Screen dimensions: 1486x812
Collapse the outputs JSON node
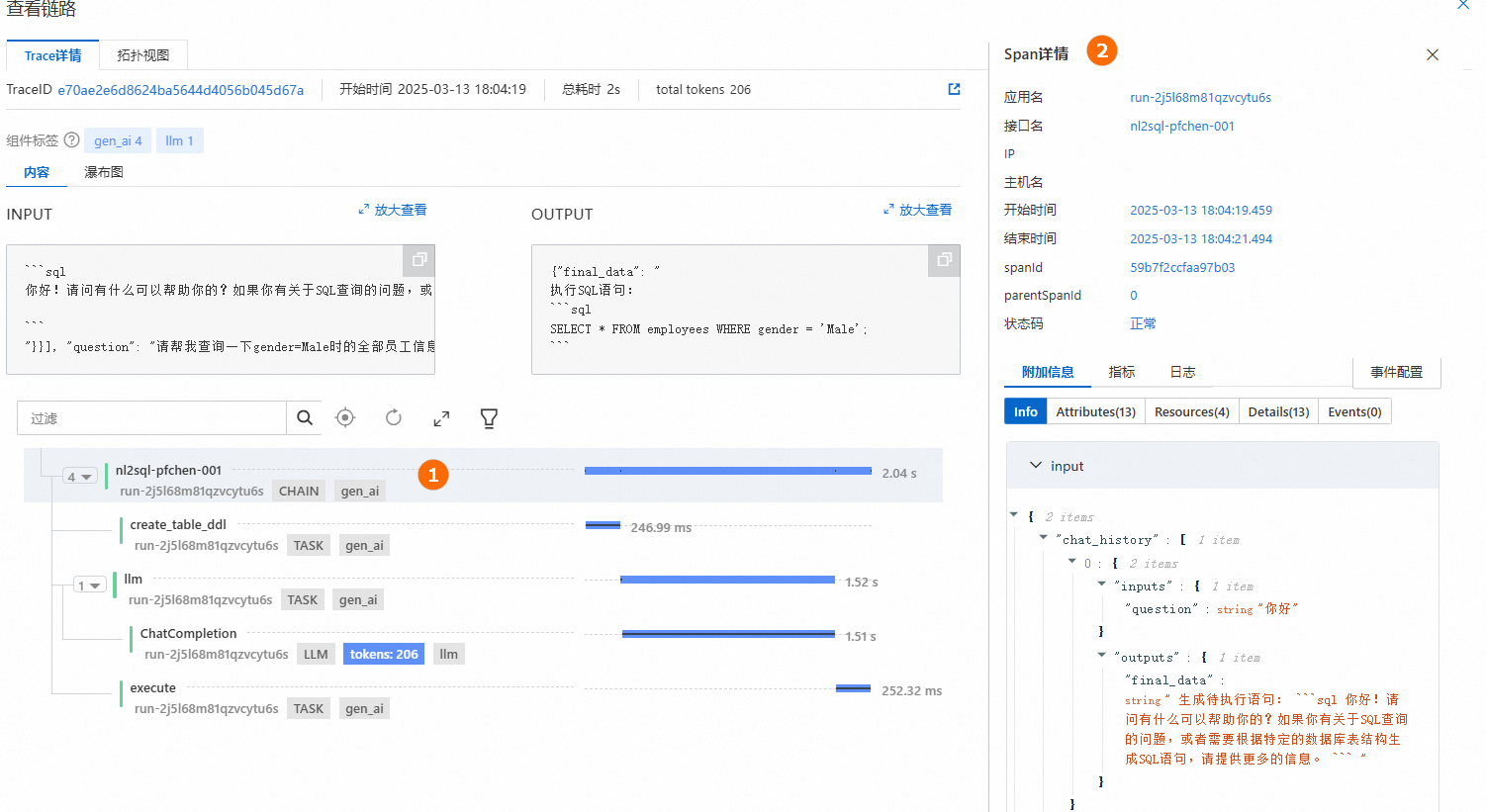tap(1102, 655)
